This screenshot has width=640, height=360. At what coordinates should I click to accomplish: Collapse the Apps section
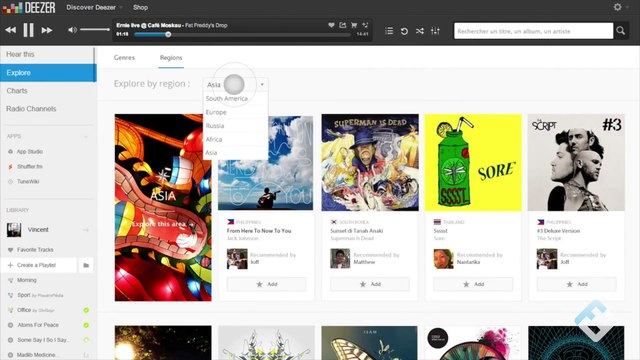pyautogui.click(x=86, y=136)
